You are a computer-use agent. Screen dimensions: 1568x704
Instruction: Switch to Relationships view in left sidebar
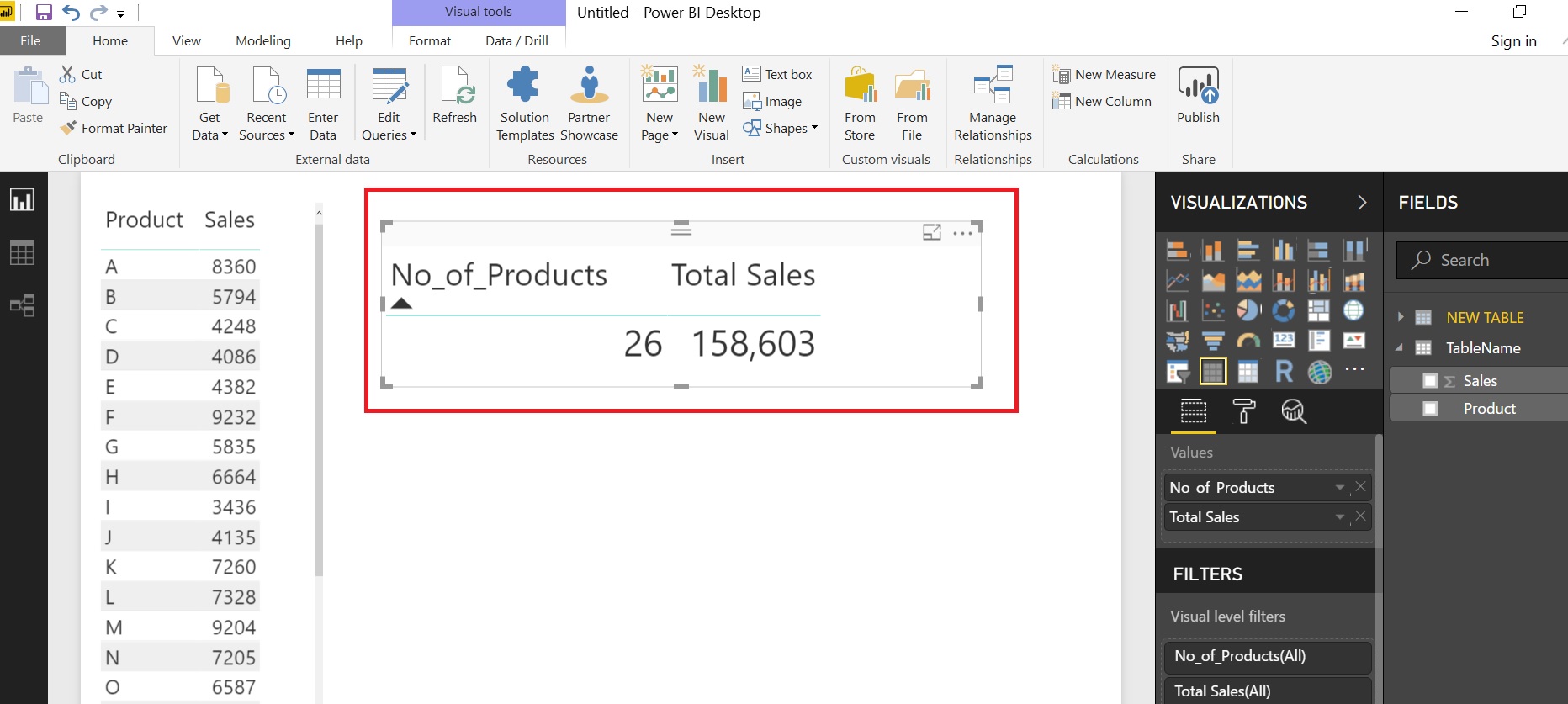(22, 305)
